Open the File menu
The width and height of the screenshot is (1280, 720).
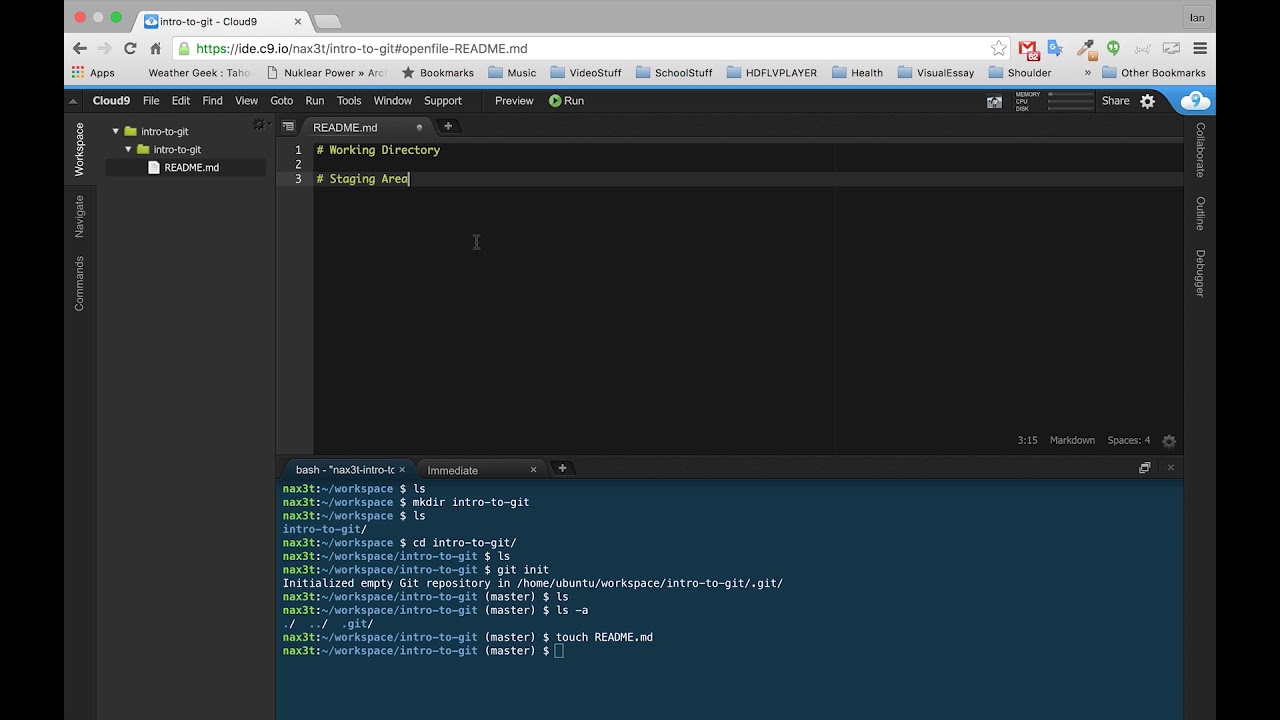[151, 101]
